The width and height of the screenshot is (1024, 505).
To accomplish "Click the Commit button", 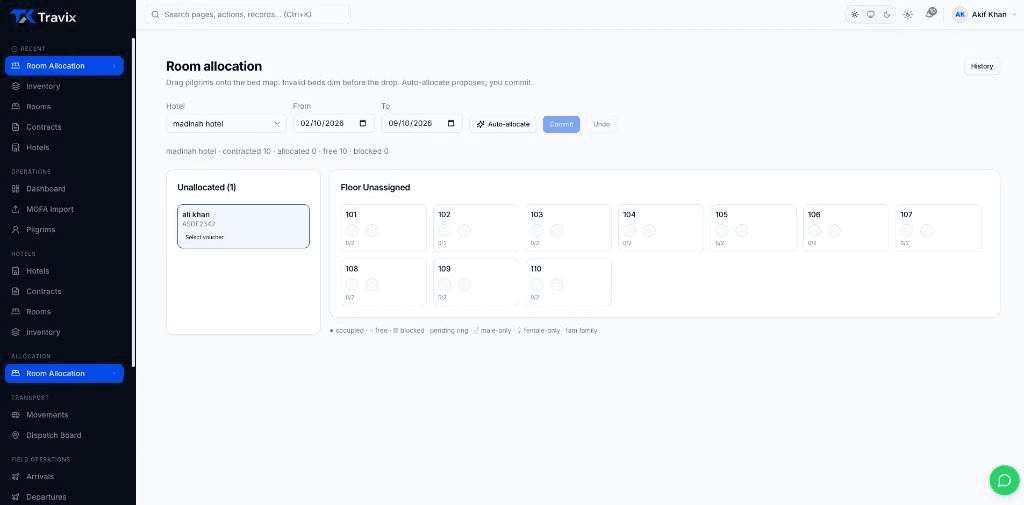I will tap(561, 124).
